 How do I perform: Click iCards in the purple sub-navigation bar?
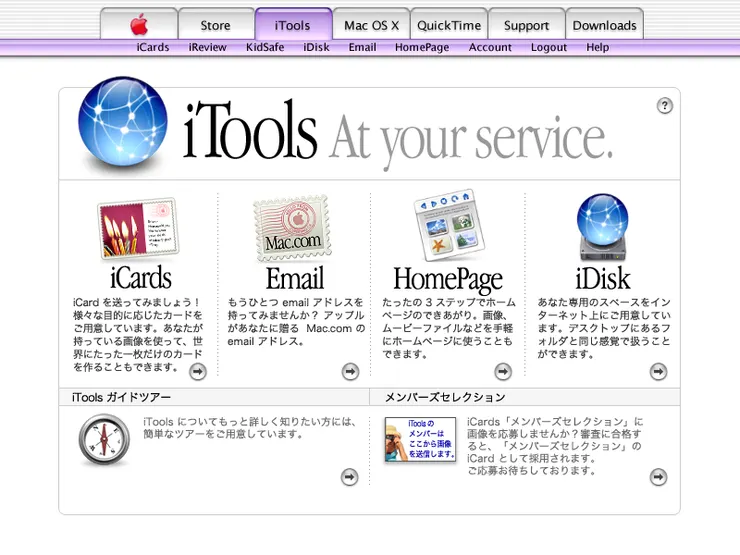153,47
